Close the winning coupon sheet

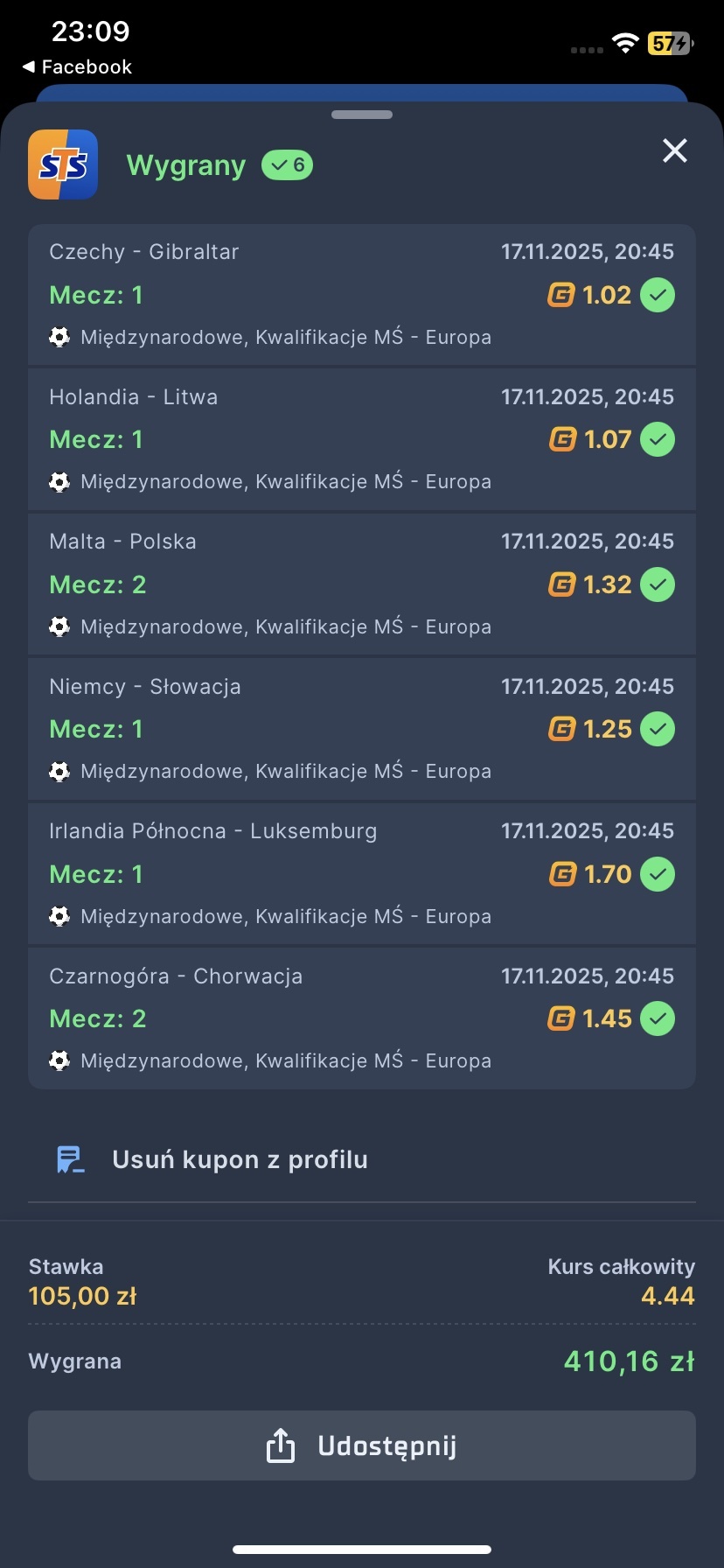[x=674, y=150]
